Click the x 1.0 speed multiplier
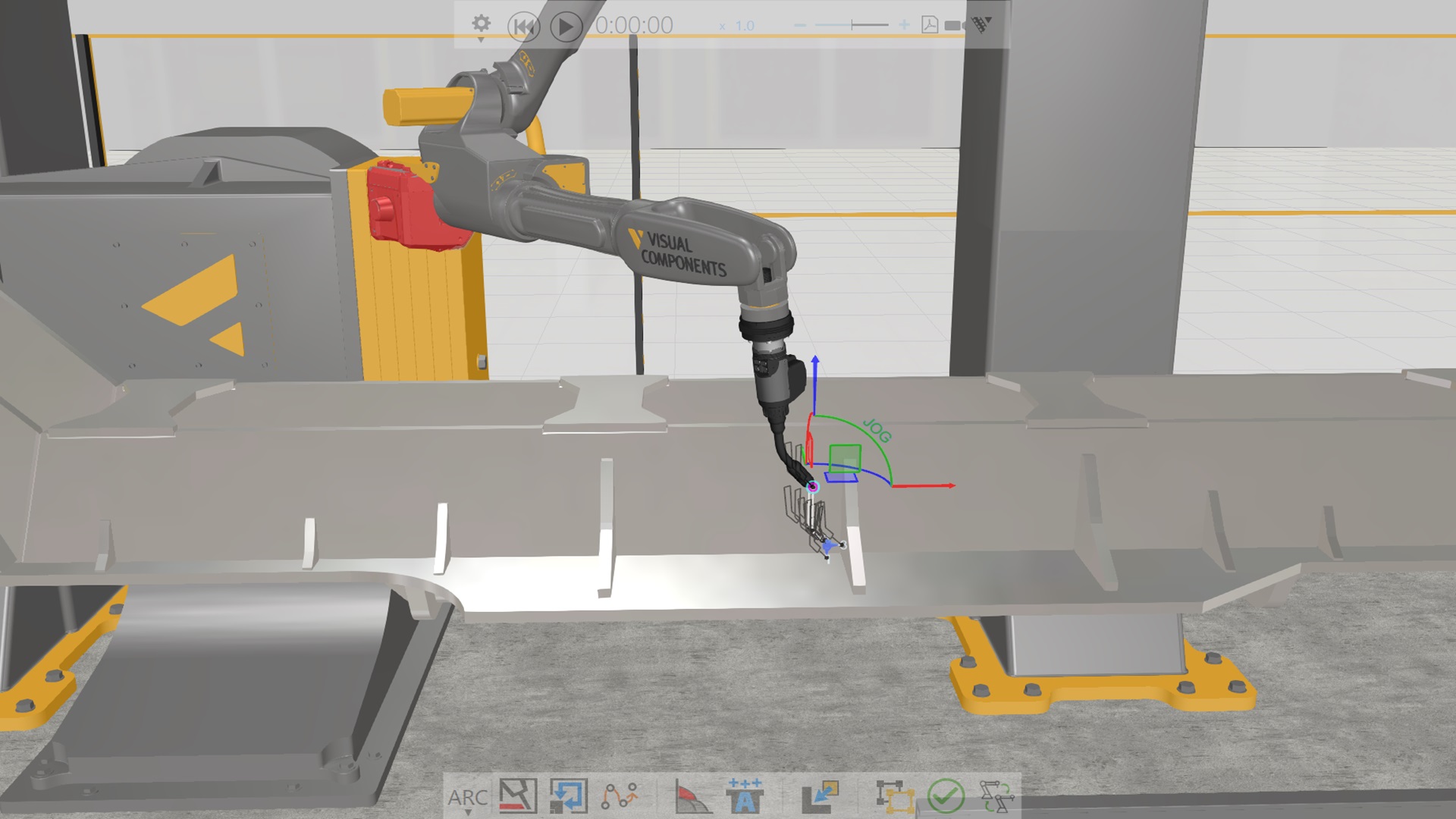The height and width of the screenshot is (819, 1456). click(x=737, y=27)
